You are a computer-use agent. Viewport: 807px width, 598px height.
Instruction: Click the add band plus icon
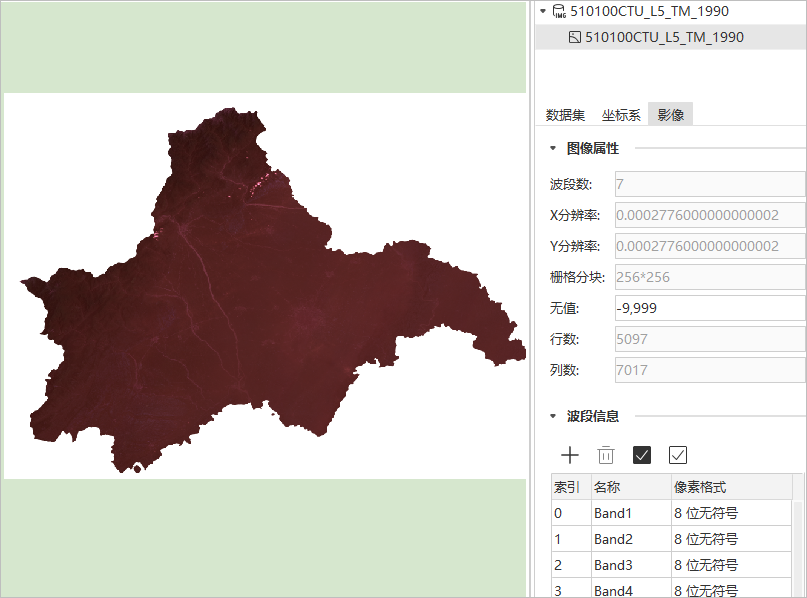click(x=570, y=455)
